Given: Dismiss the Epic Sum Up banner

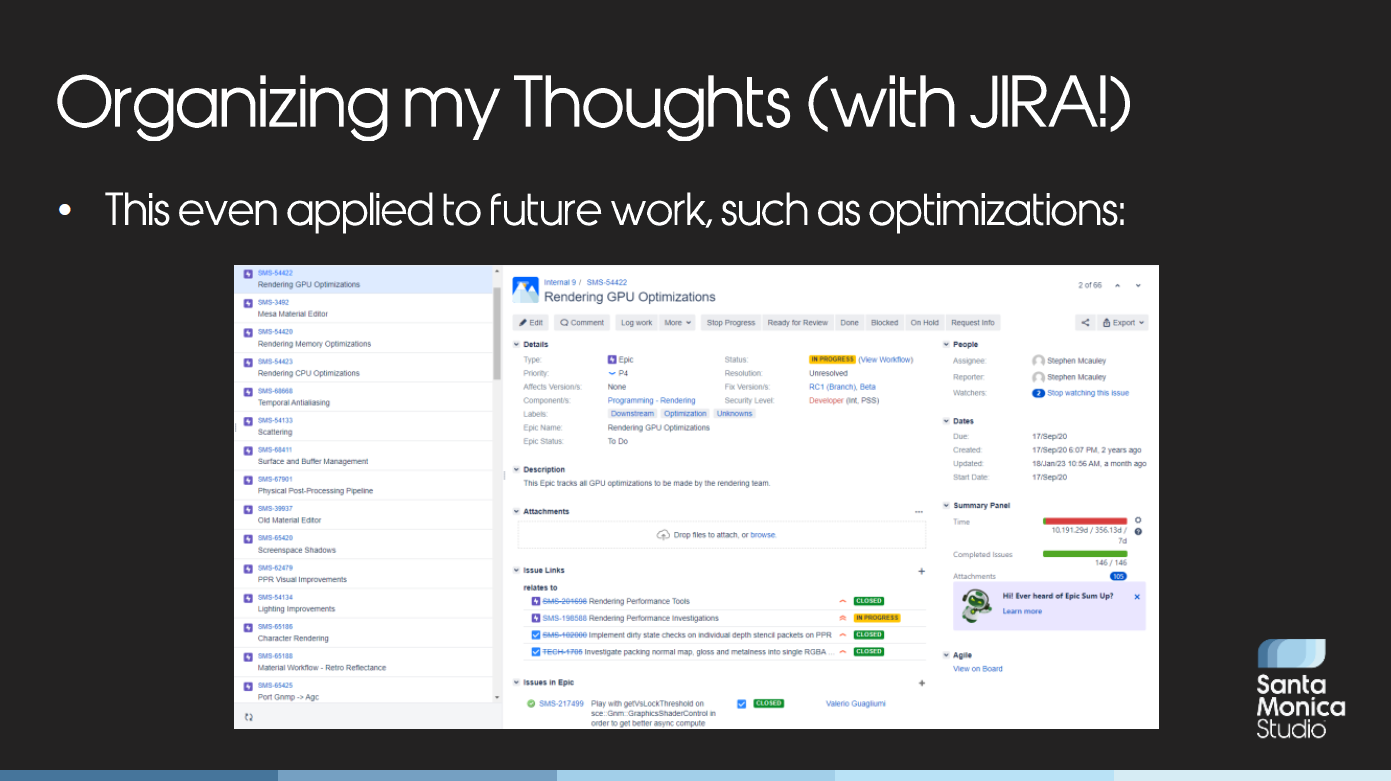Looking at the screenshot, I should [x=1136, y=597].
